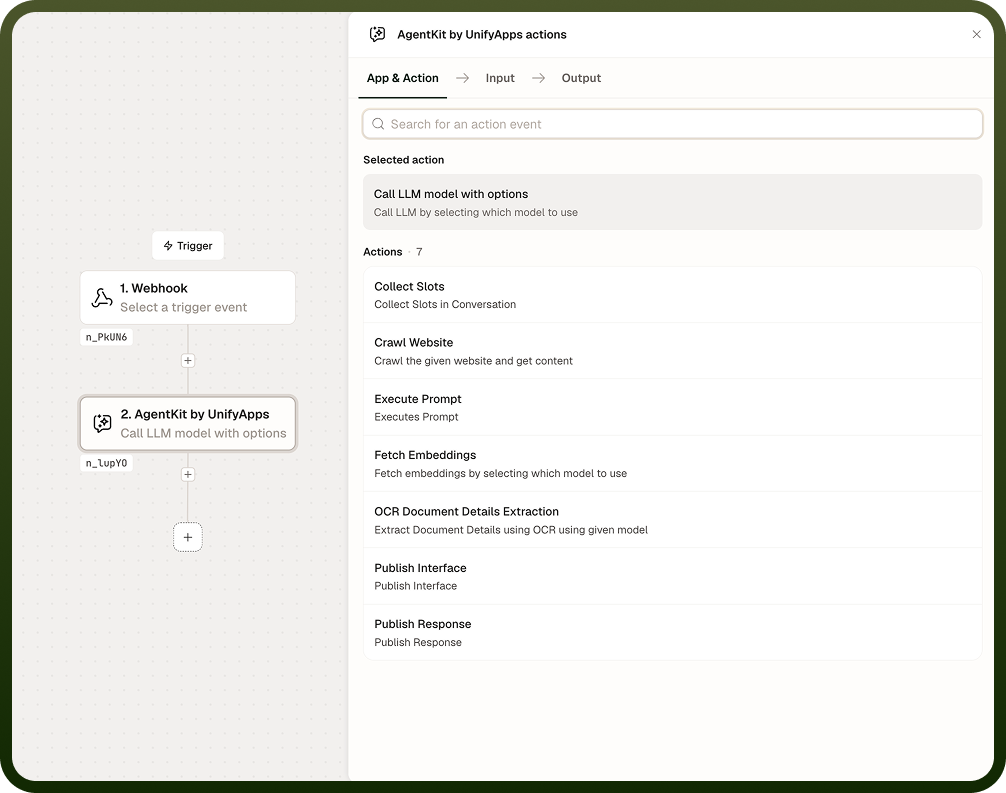Click the lightning Trigger label
This screenshot has width=1006, height=793.
point(187,246)
